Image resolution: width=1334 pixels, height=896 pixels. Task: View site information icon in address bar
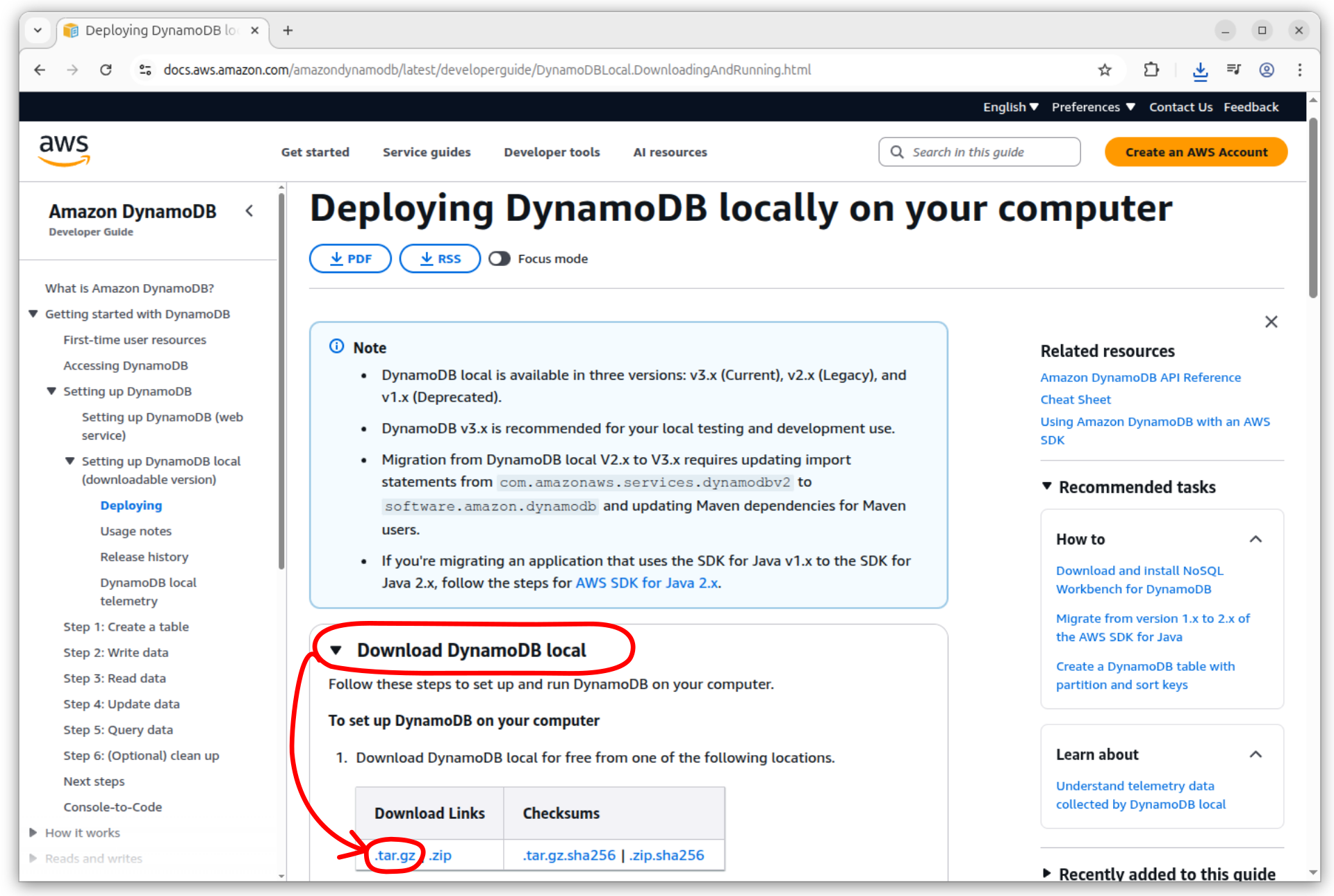pos(145,69)
